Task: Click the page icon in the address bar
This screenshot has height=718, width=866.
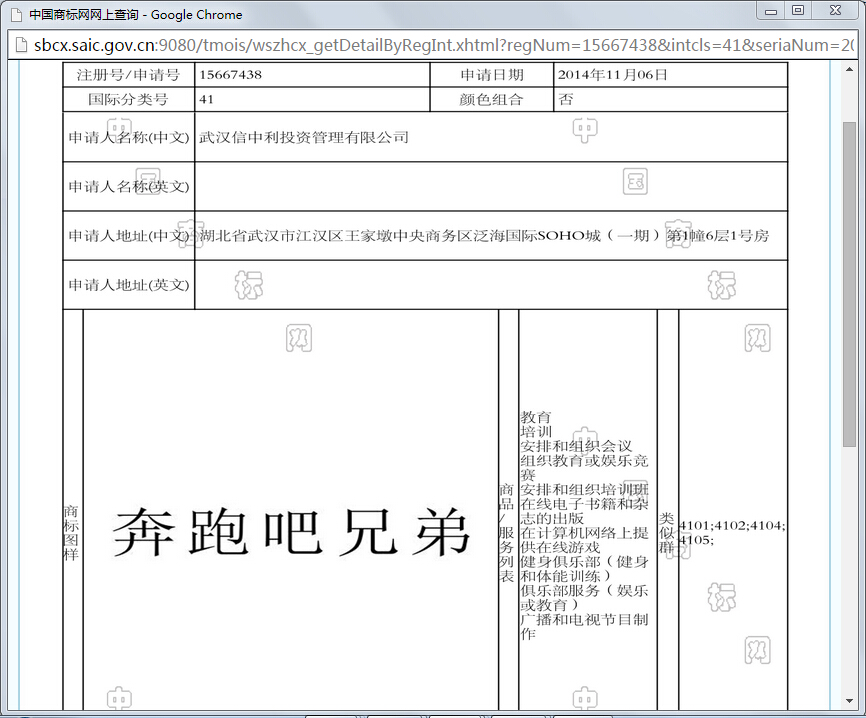Action: (21, 45)
